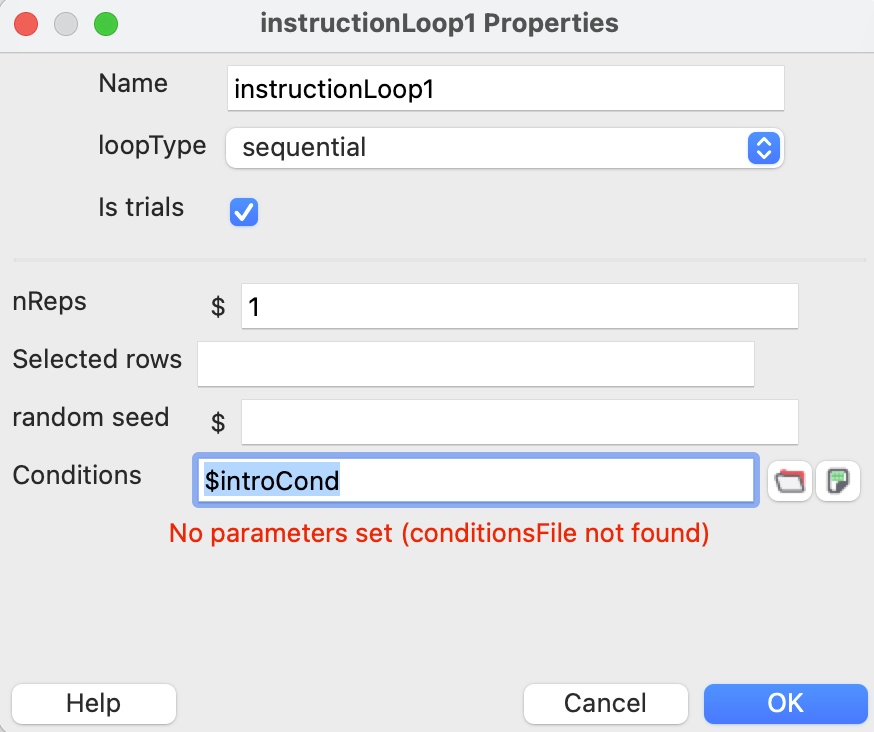The height and width of the screenshot is (732, 874).
Task: Open Help for loop properties
Action: click(94, 703)
